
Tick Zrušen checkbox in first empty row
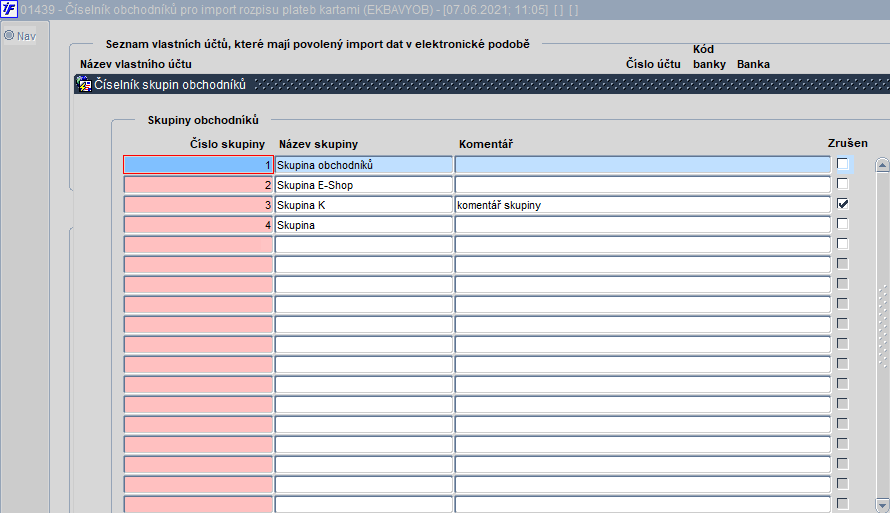843,243
